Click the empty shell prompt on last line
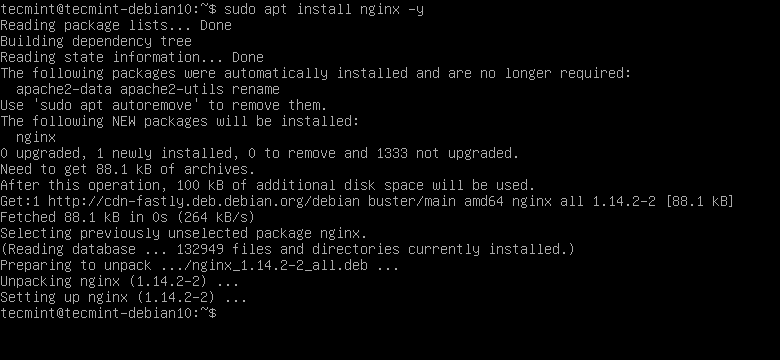The height and width of the screenshot is (360, 780). coord(108,313)
